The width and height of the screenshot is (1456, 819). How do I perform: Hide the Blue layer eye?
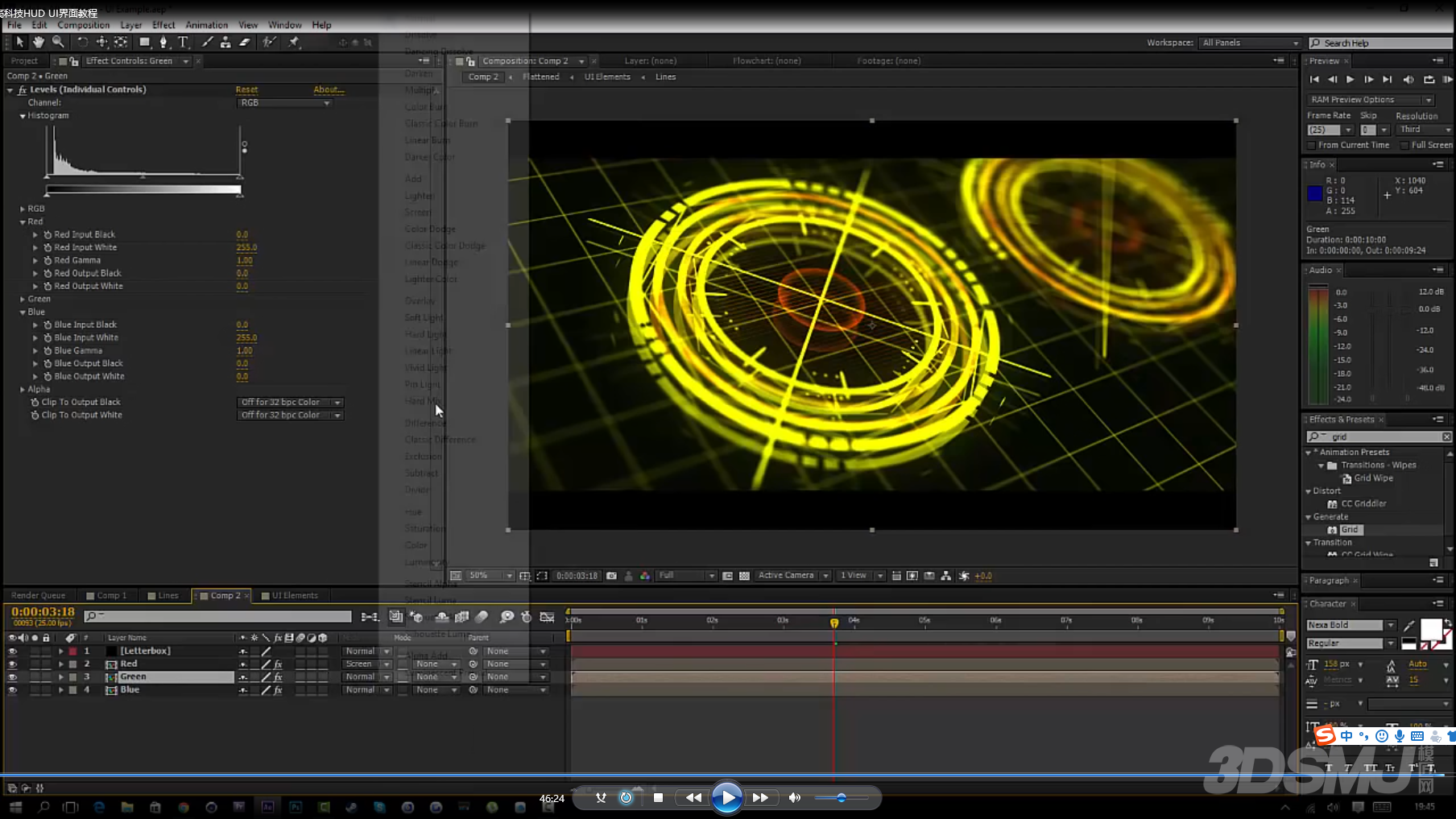point(12,690)
